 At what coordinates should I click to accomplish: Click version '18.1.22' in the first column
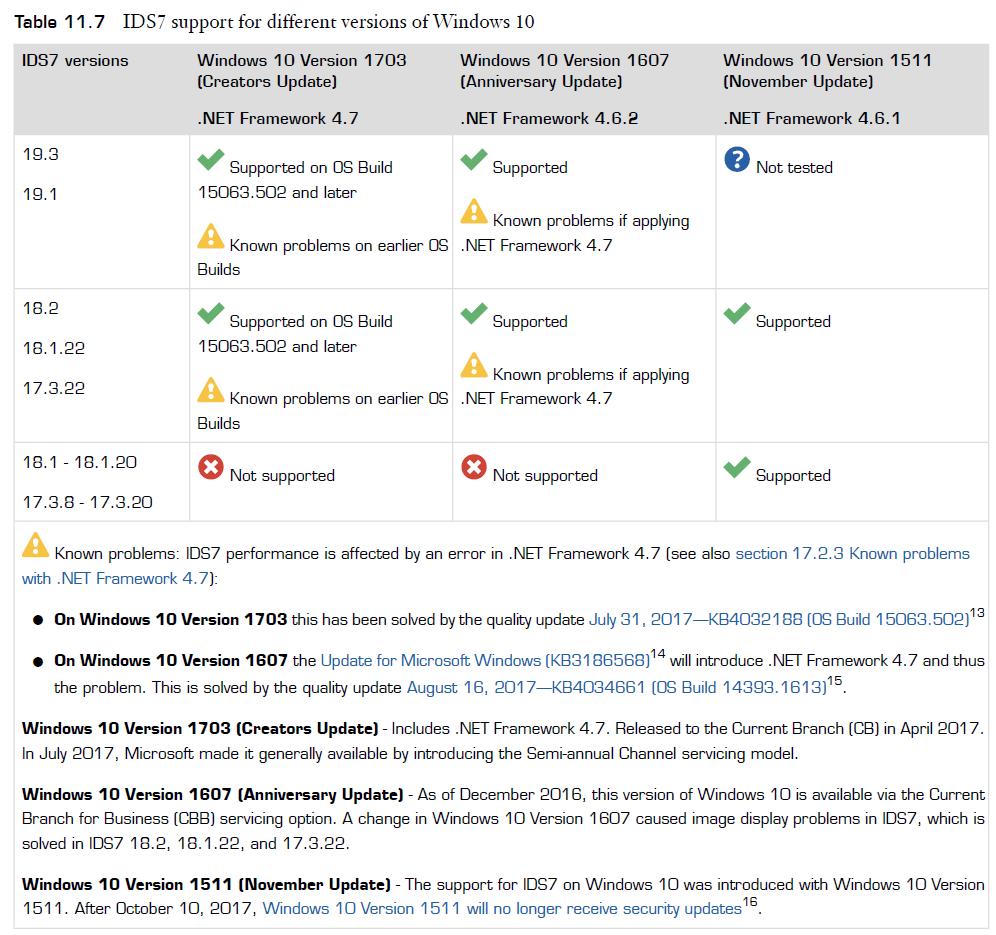[54, 348]
